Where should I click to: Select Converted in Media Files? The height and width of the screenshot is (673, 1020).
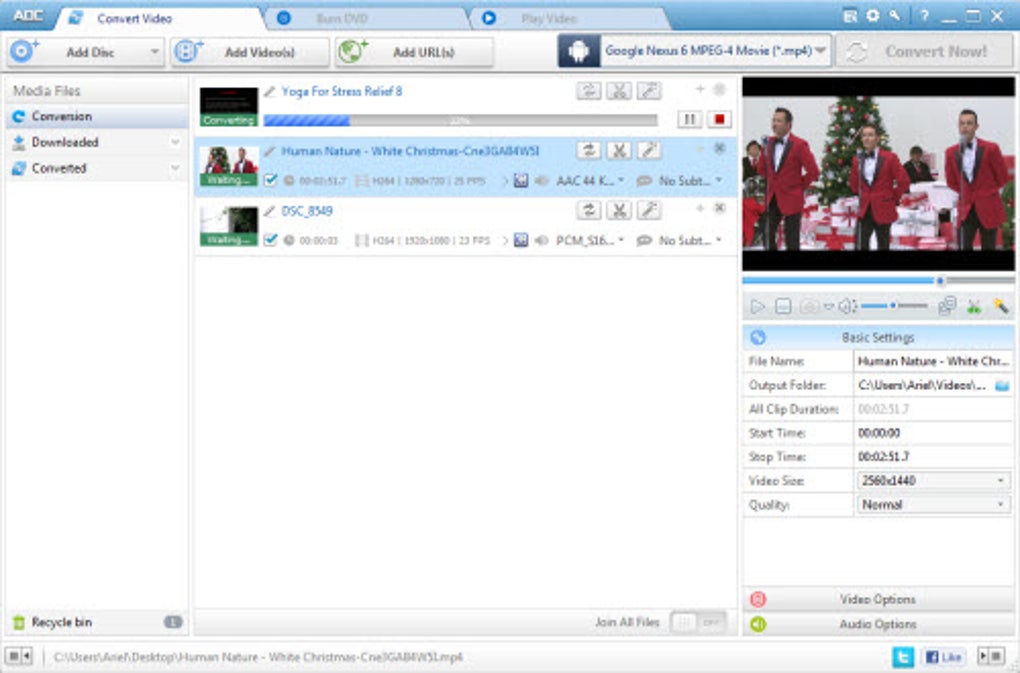(97, 168)
